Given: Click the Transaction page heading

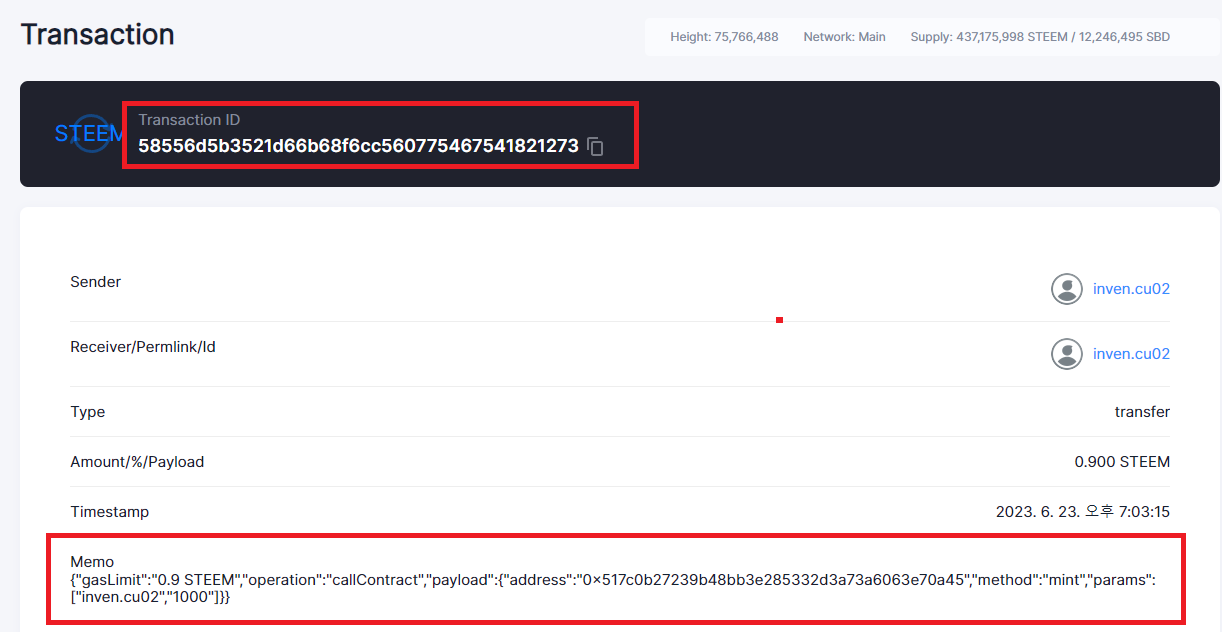Looking at the screenshot, I should [x=97, y=34].
